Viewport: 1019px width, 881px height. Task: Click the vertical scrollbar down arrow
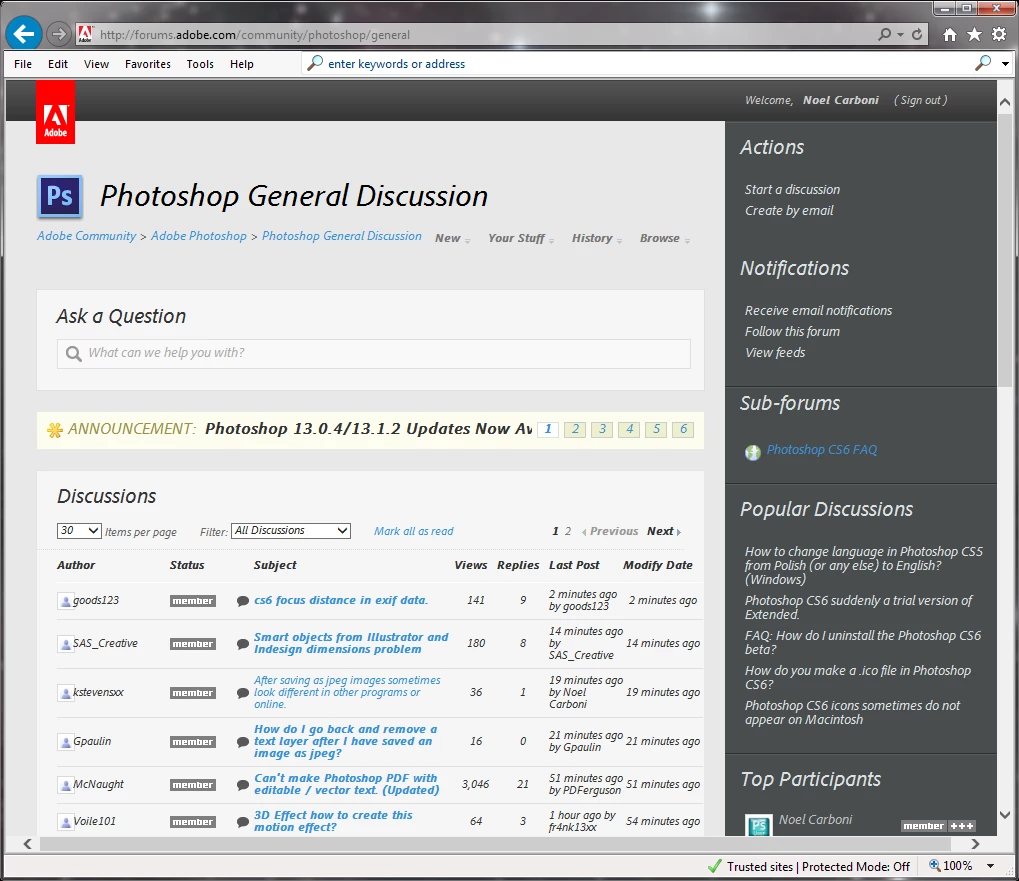[1005, 815]
